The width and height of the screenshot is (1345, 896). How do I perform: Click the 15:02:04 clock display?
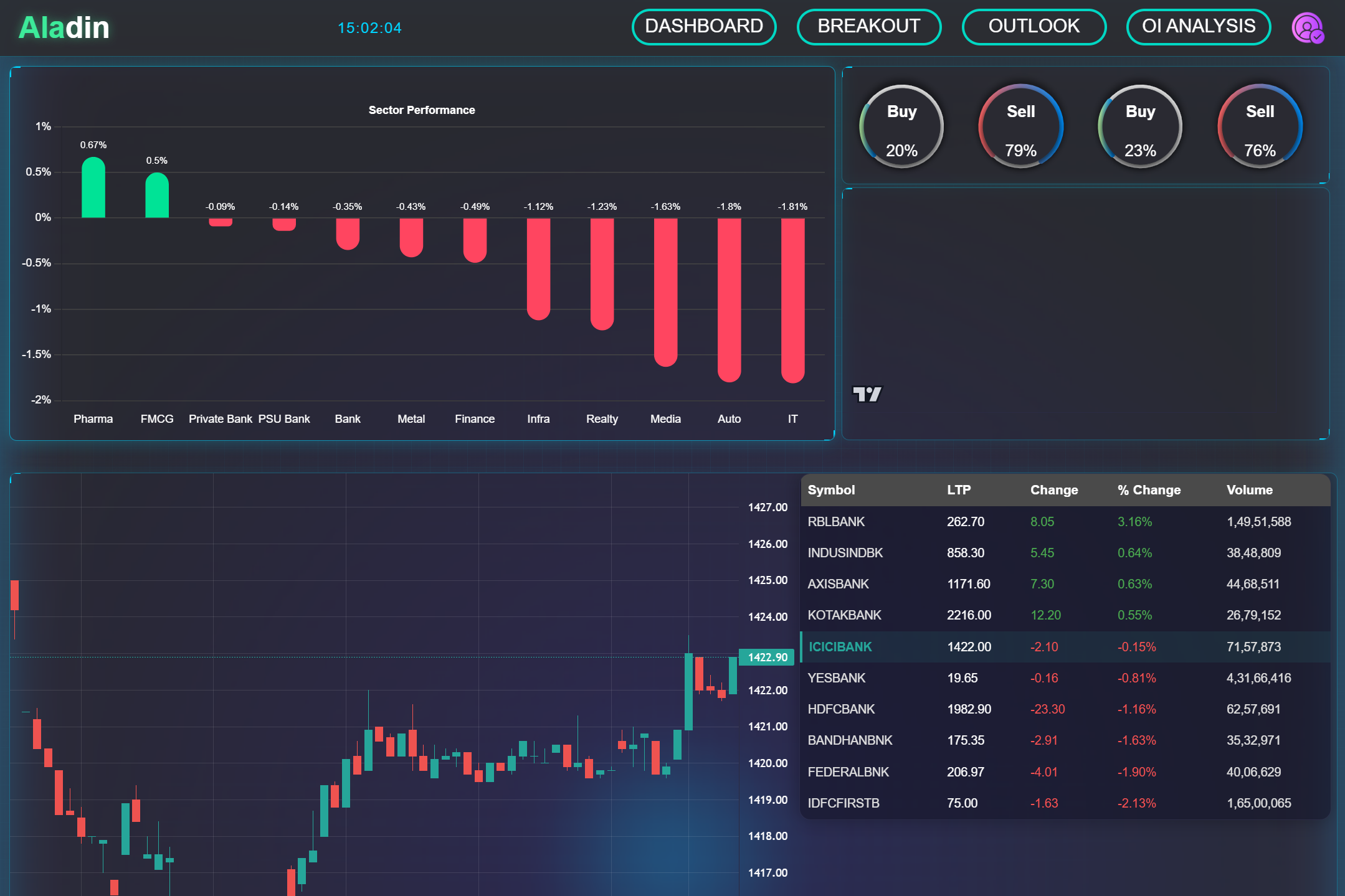(369, 28)
